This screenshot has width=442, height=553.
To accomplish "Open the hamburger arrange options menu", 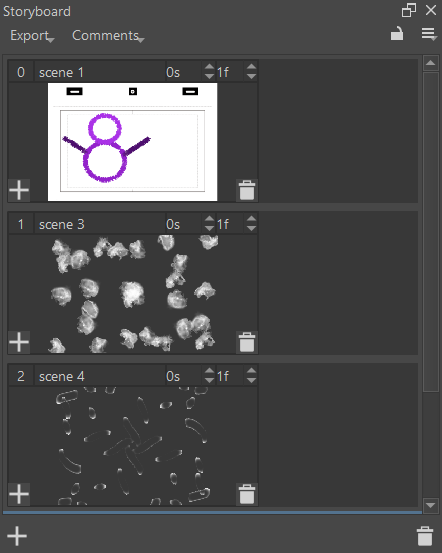I will (429, 34).
